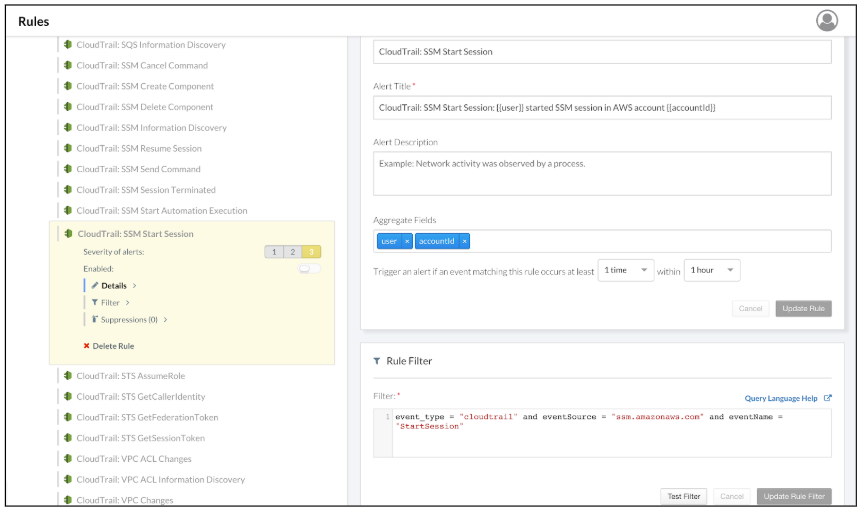
Task: Set alert severity to 3
Action: [311, 252]
